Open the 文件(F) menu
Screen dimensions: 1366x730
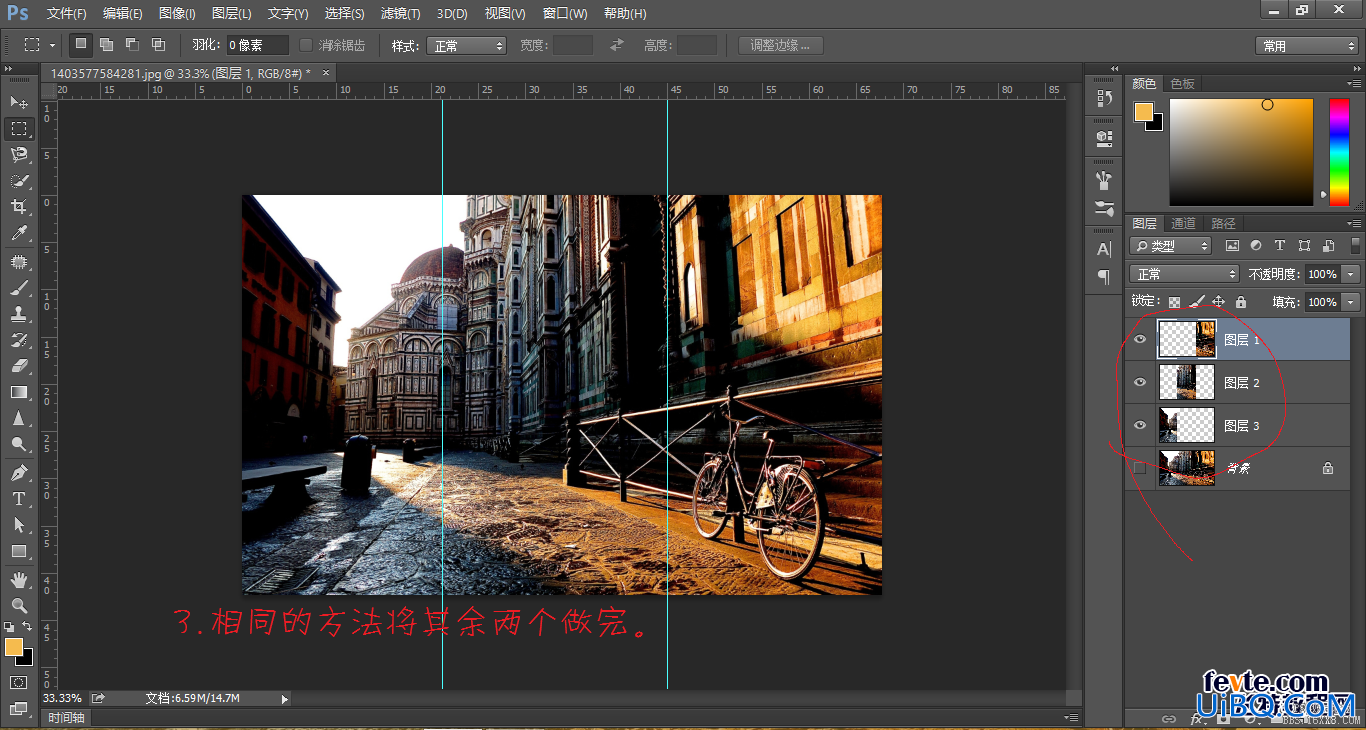coord(67,13)
